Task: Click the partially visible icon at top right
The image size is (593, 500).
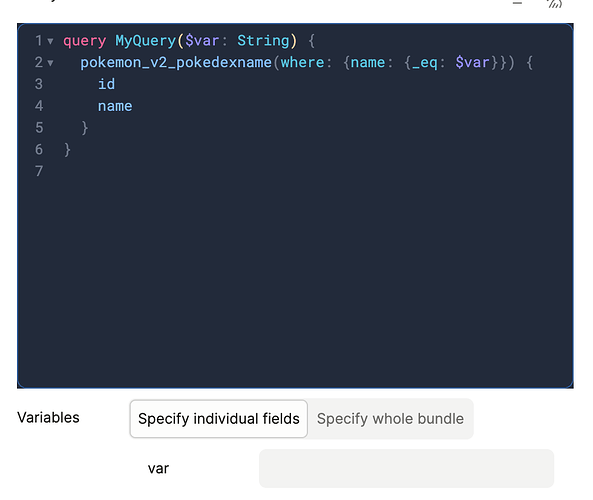Action: coord(555,4)
